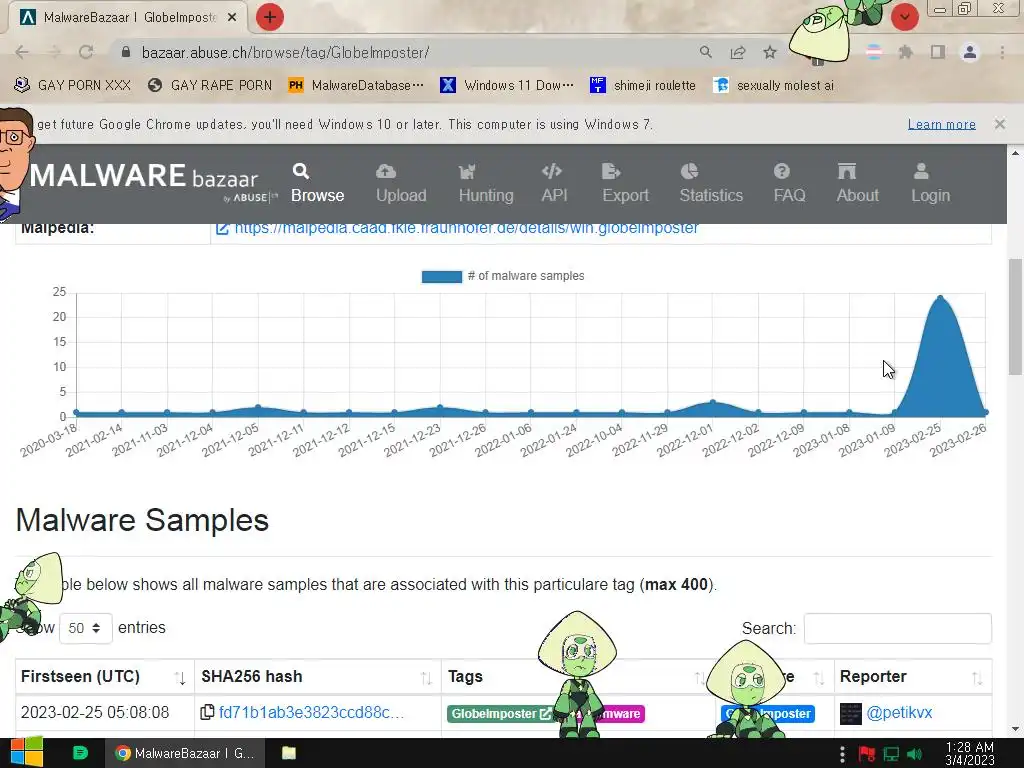Viewport: 1024px width, 768px height.
Task: Click the MalwareBazaar logo
Action: point(153,181)
